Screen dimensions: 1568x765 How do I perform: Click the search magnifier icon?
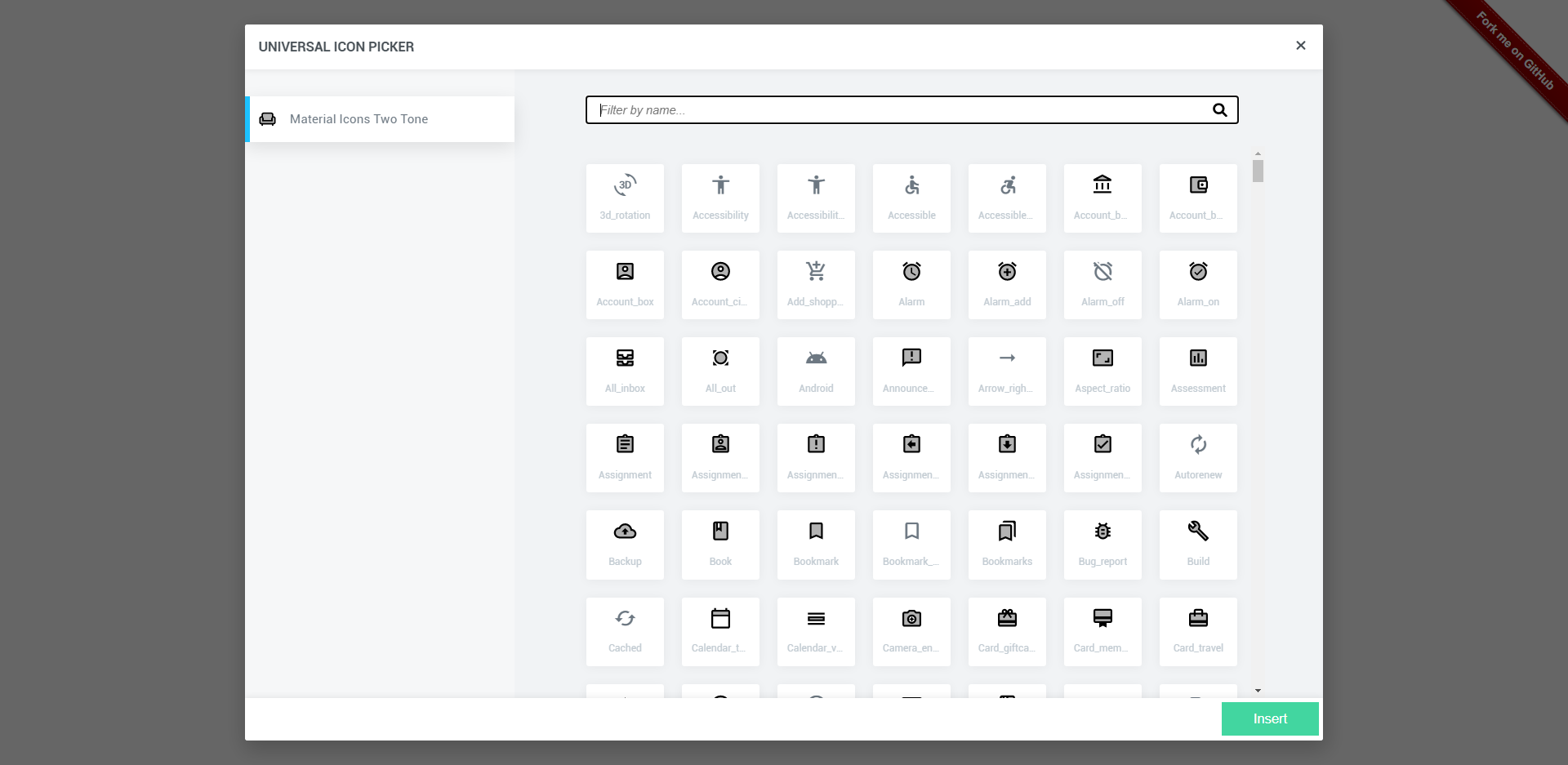coord(1219,109)
